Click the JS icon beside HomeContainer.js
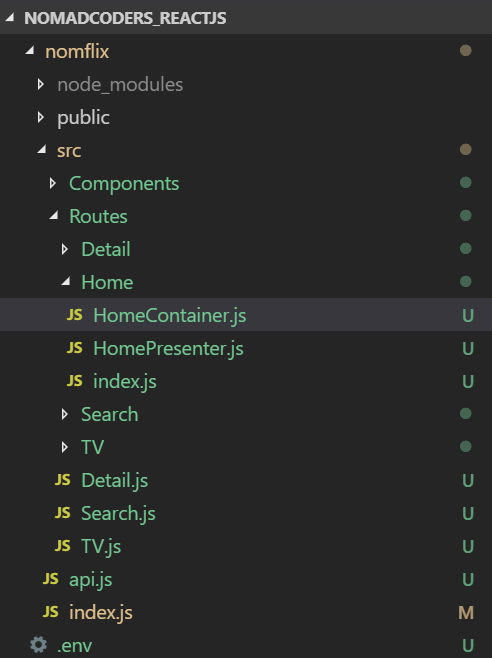The image size is (492, 658). tap(74, 315)
